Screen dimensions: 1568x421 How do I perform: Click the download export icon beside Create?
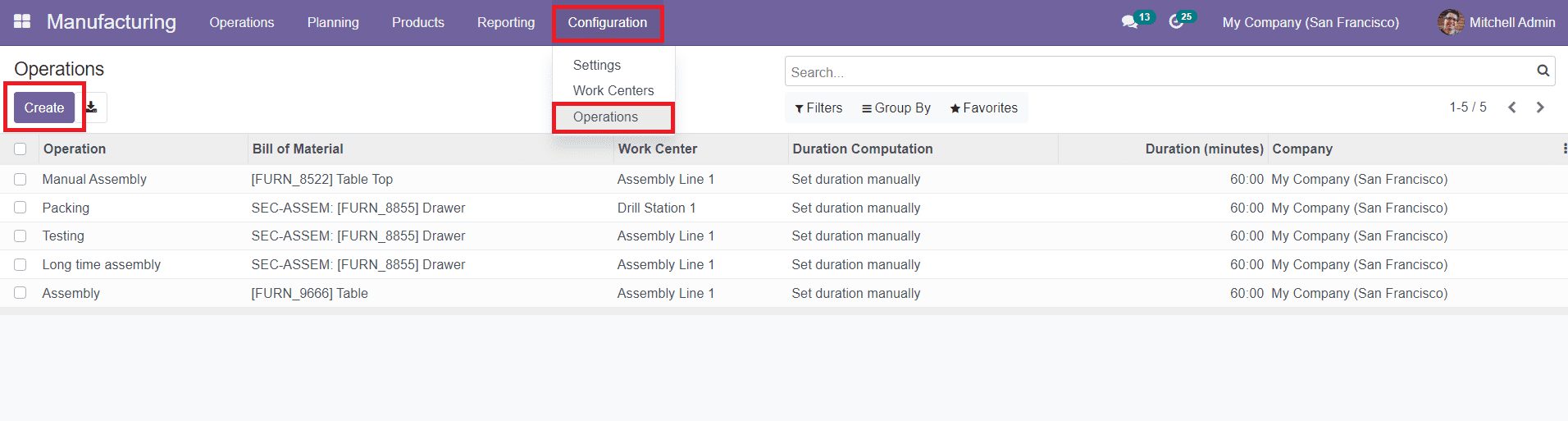tap(92, 108)
